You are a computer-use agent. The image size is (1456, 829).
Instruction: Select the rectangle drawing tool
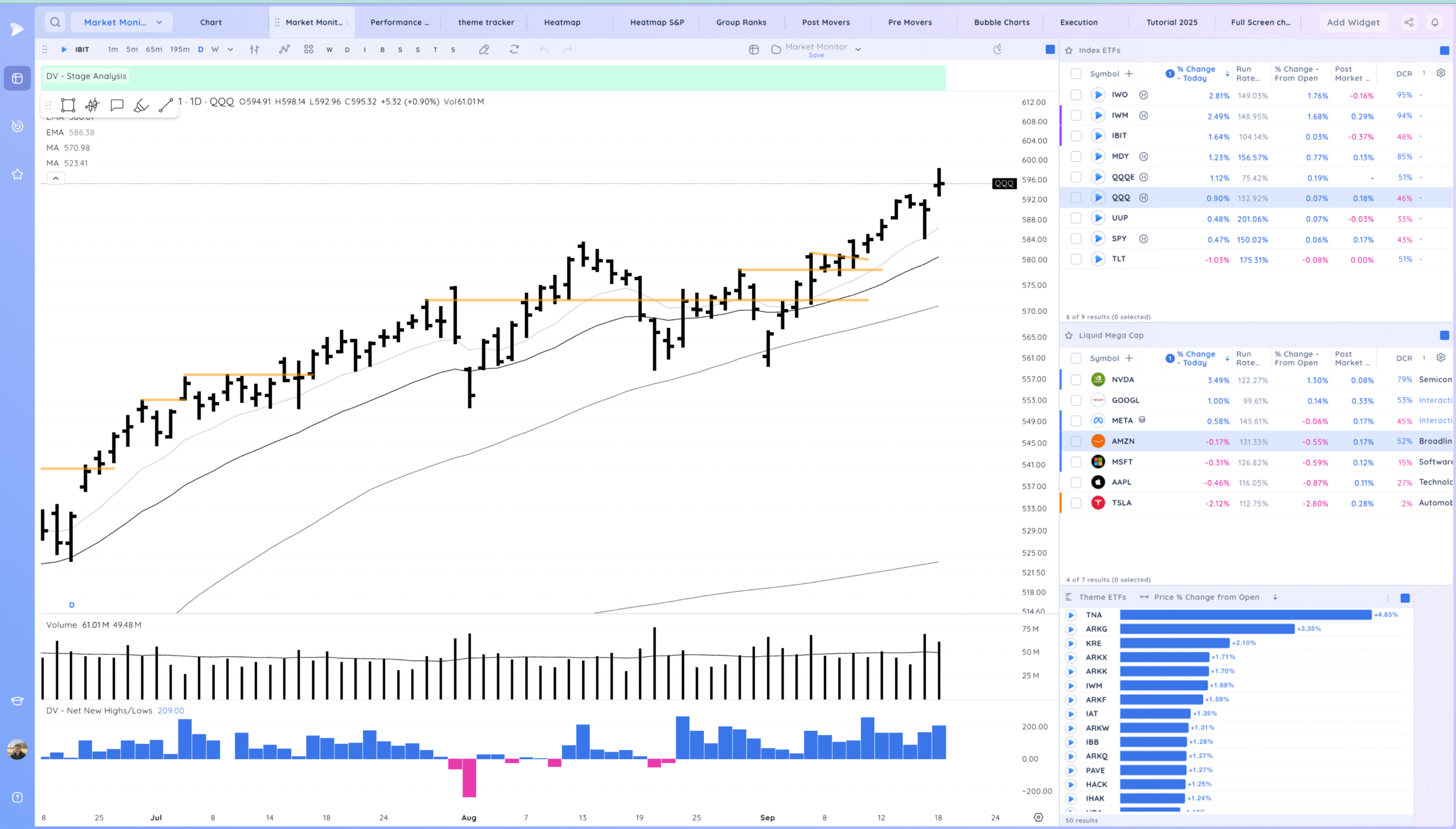68,105
